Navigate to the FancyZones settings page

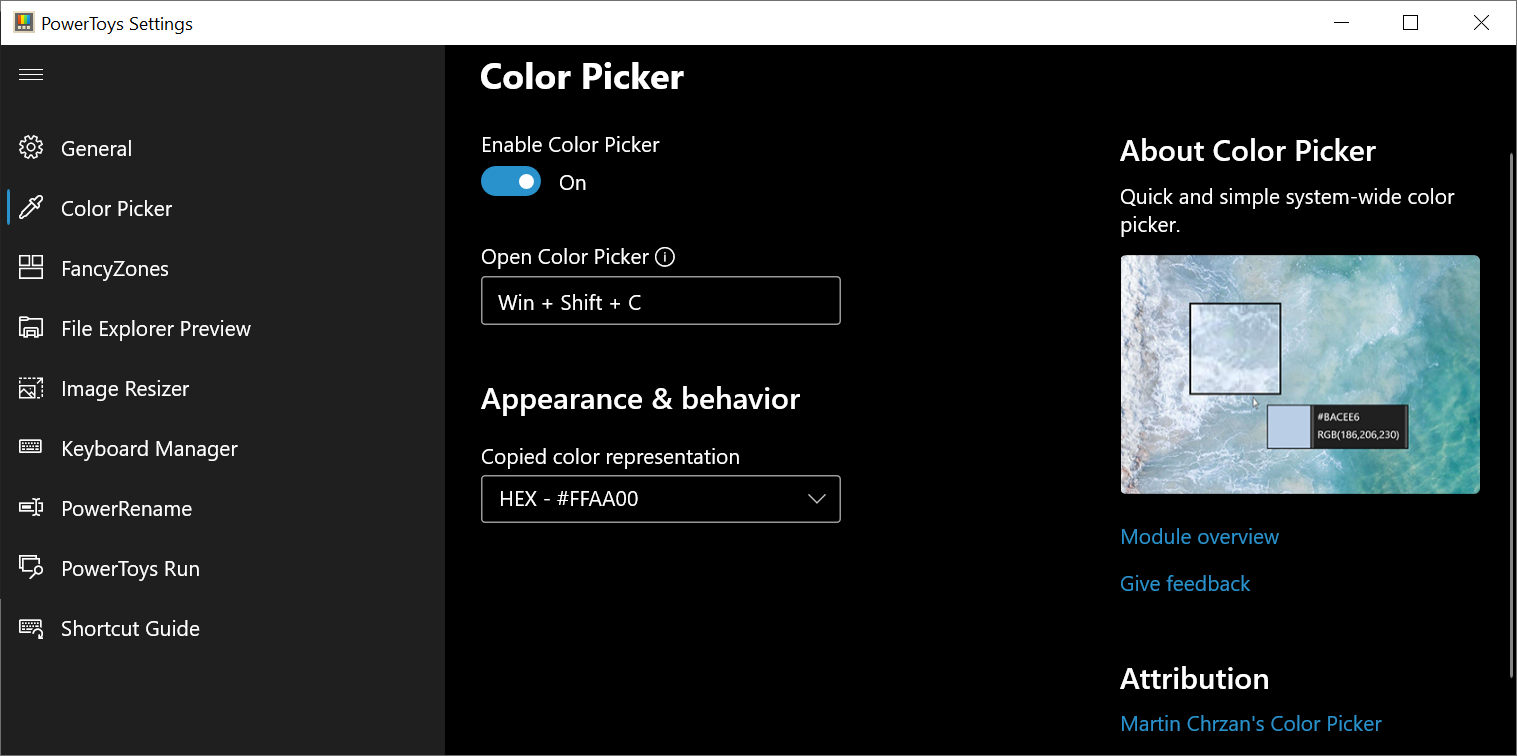pos(113,268)
